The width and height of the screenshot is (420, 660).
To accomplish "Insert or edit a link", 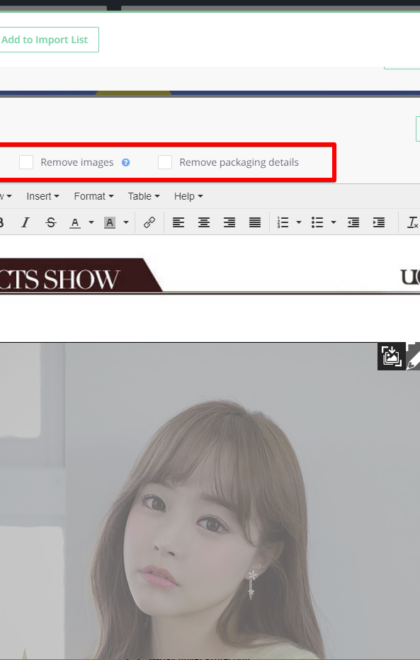I will click(149, 222).
